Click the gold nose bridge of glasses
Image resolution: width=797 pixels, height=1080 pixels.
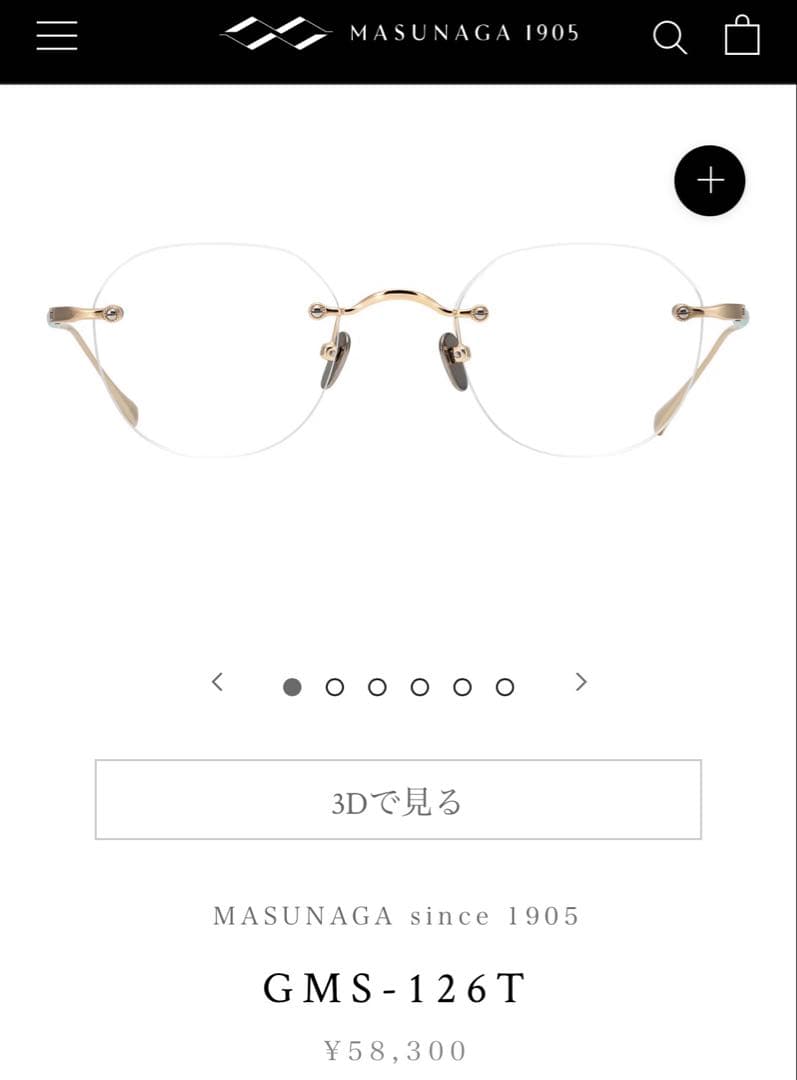(398, 304)
